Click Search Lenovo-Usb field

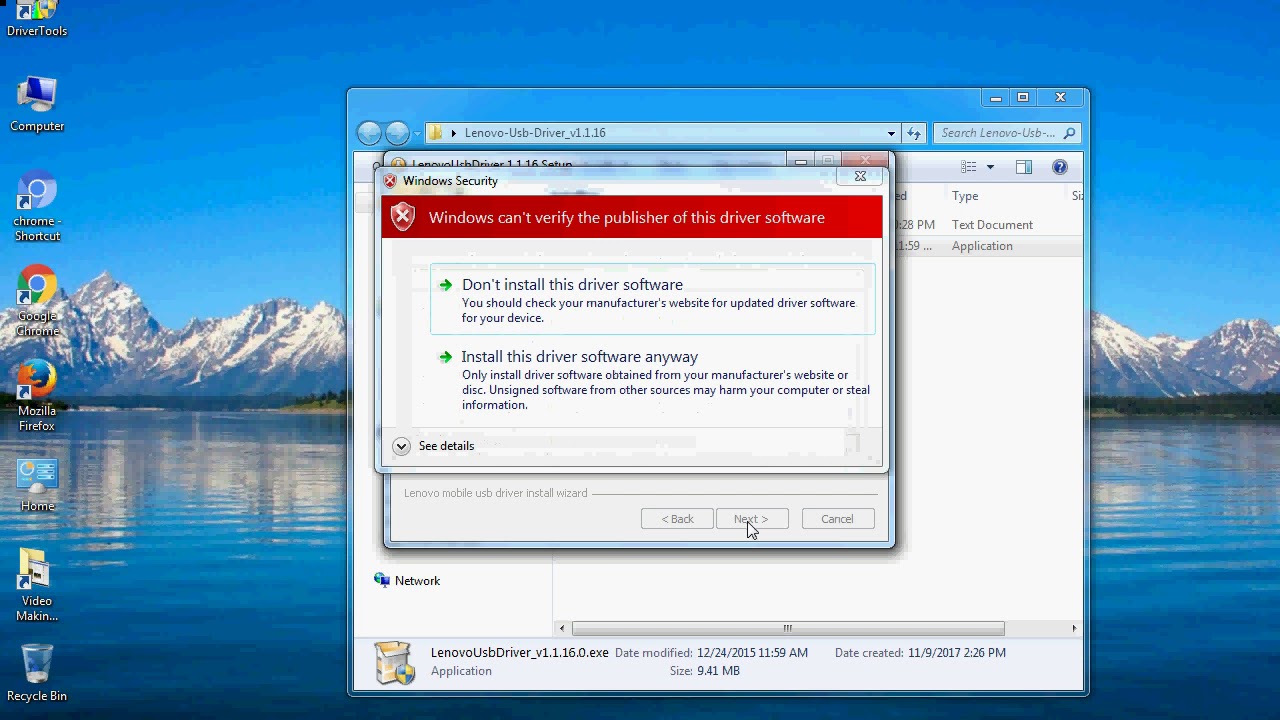tap(1007, 133)
